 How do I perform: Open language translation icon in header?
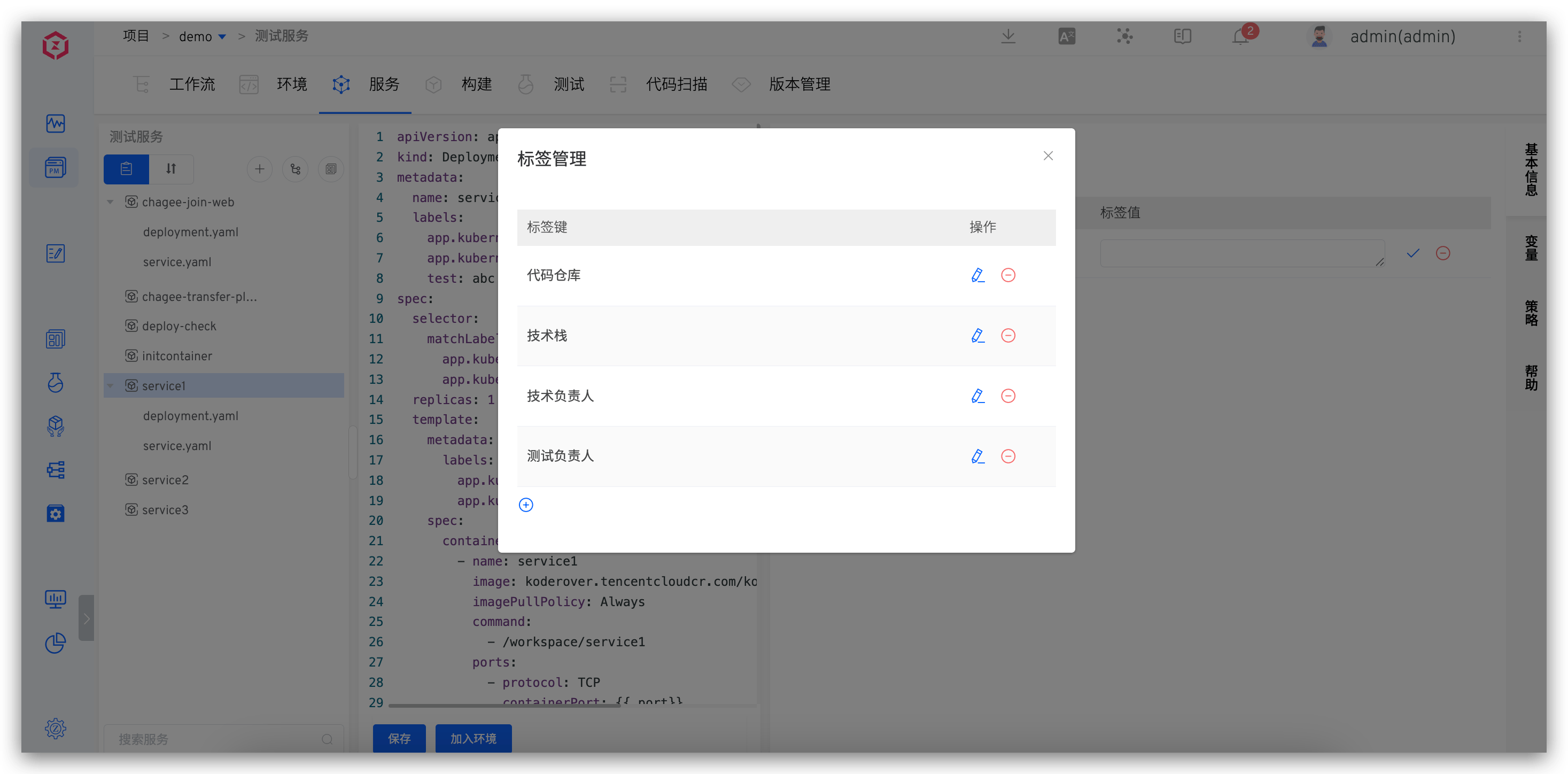coord(1066,36)
